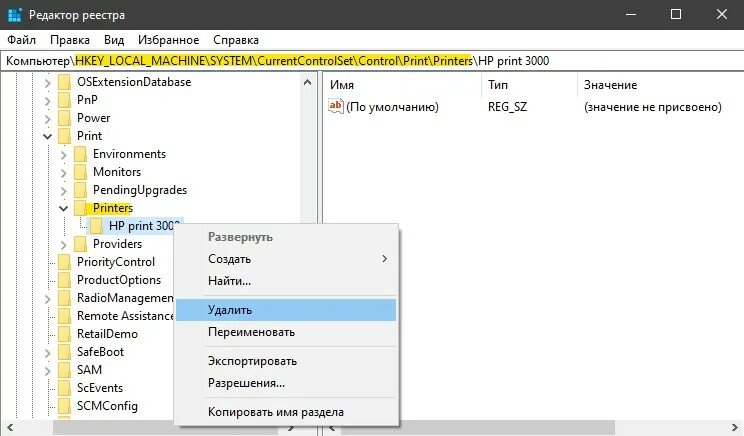Expand the Monitors key
The height and width of the screenshot is (436, 744).
coord(64,173)
